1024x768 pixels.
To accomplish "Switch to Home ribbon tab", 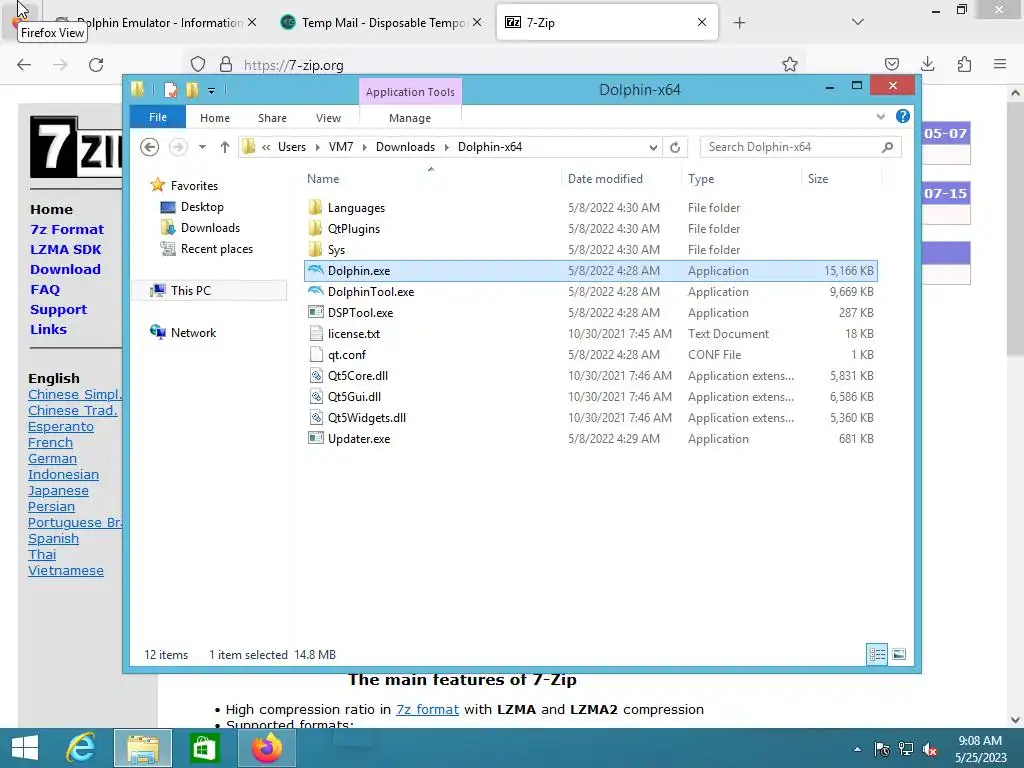I will (x=215, y=118).
